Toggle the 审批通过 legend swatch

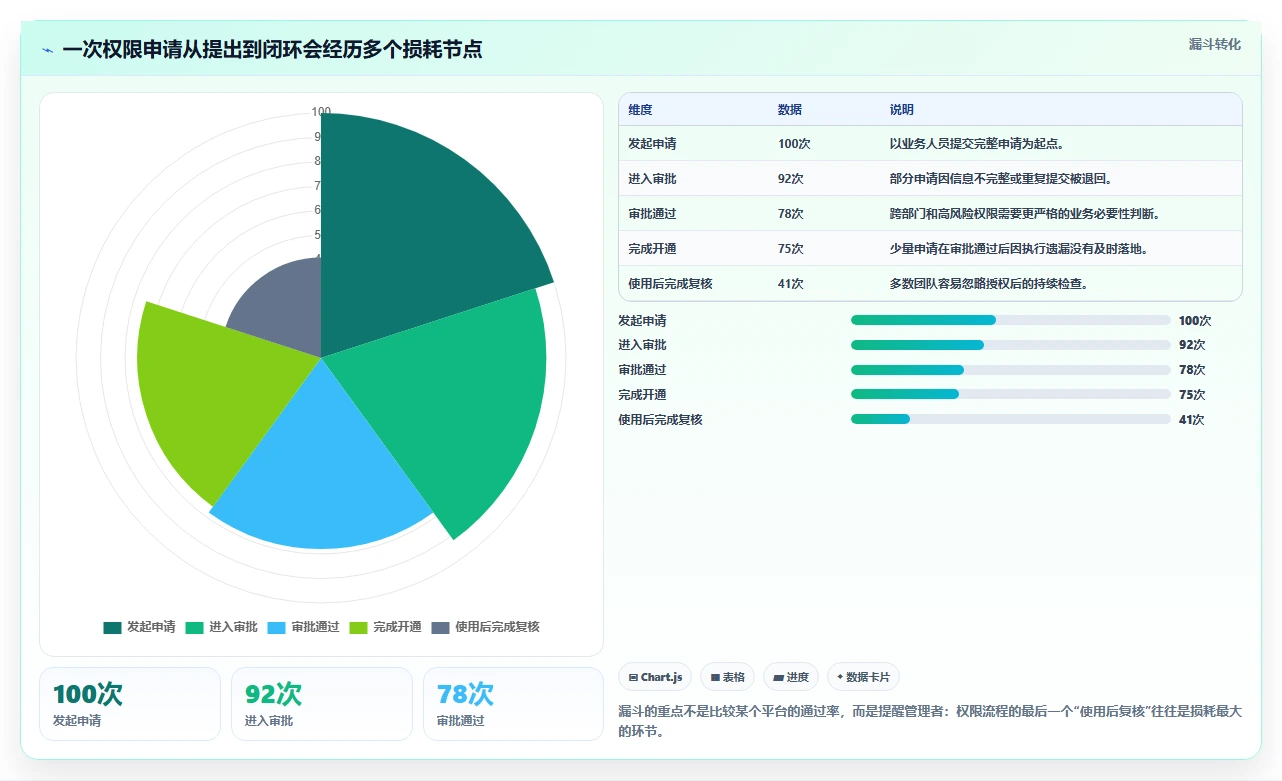pyautogui.click(x=276, y=627)
